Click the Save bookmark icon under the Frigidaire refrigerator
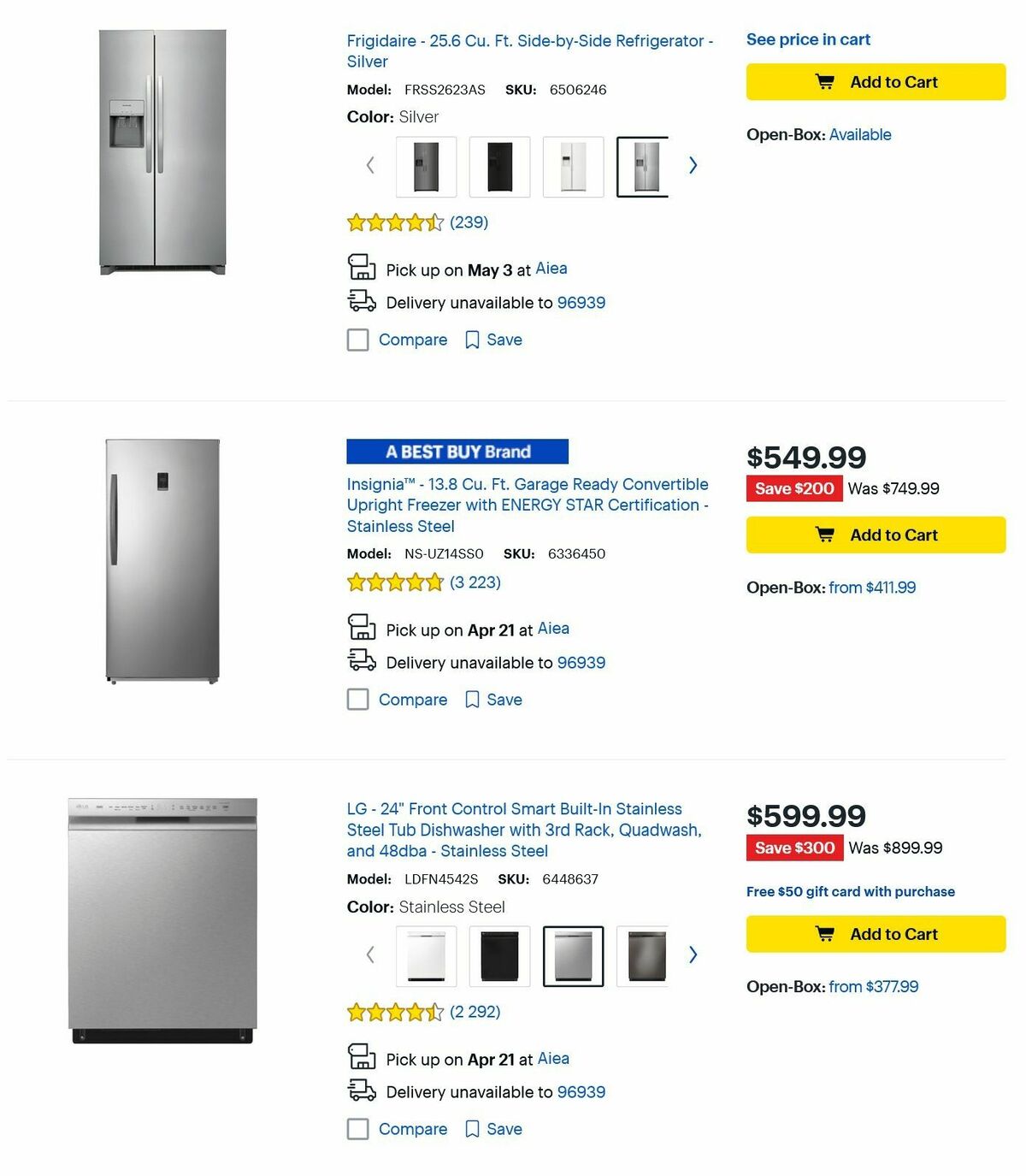 tap(474, 340)
